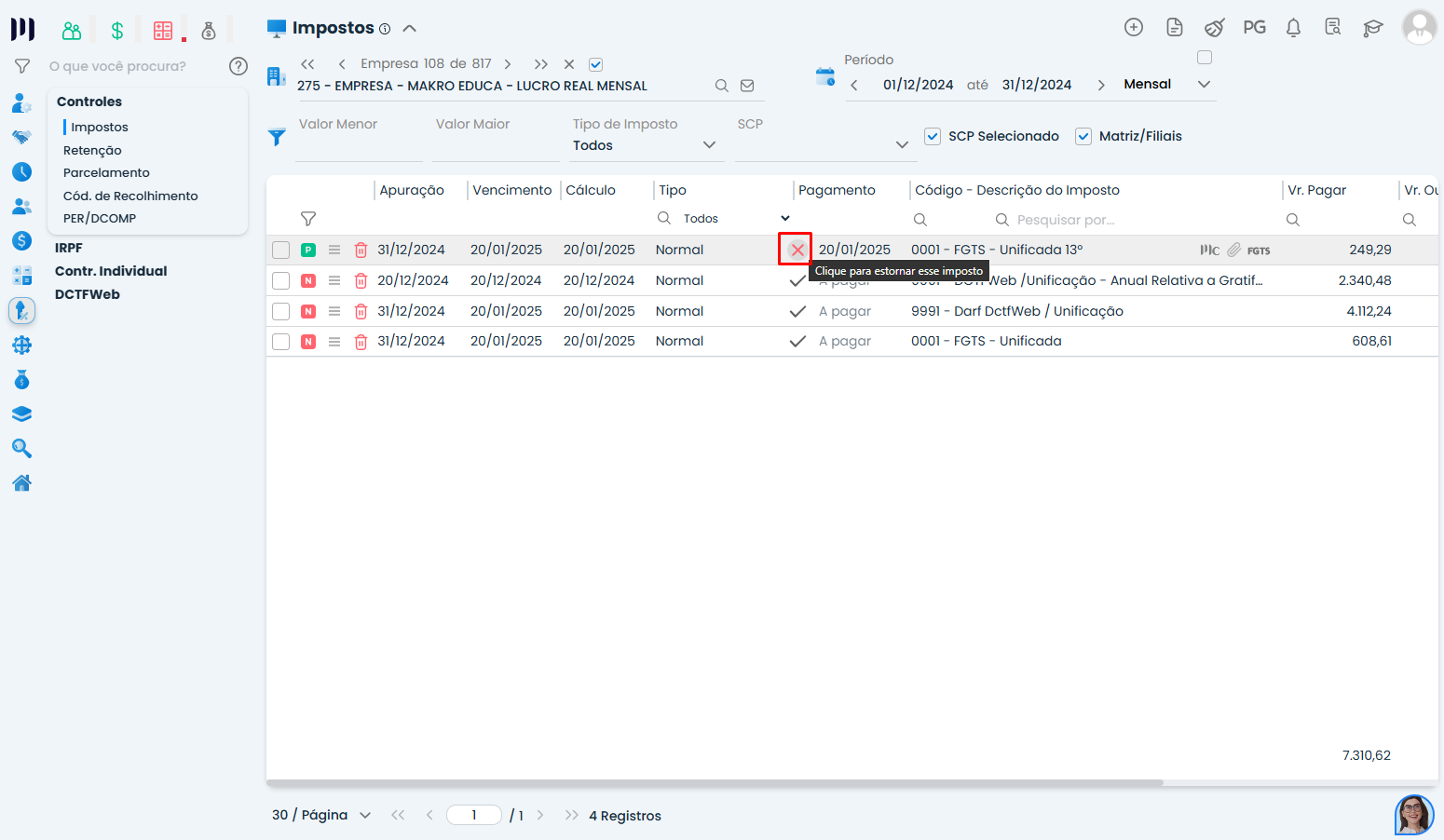Open PER/DCOMP in the Controles menu

coord(100,218)
